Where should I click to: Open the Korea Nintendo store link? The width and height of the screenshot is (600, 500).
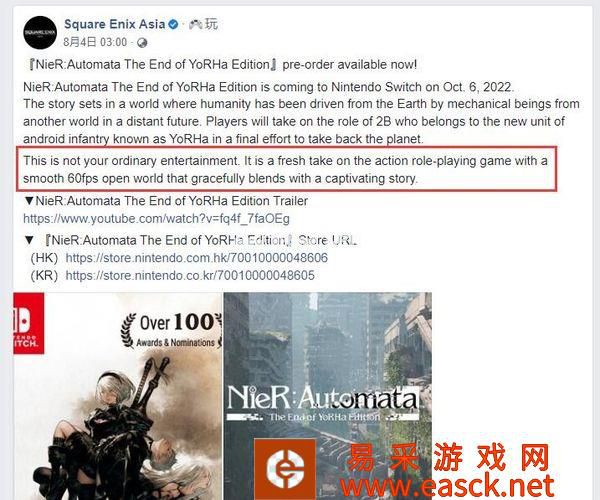click(x=190, y=275)
